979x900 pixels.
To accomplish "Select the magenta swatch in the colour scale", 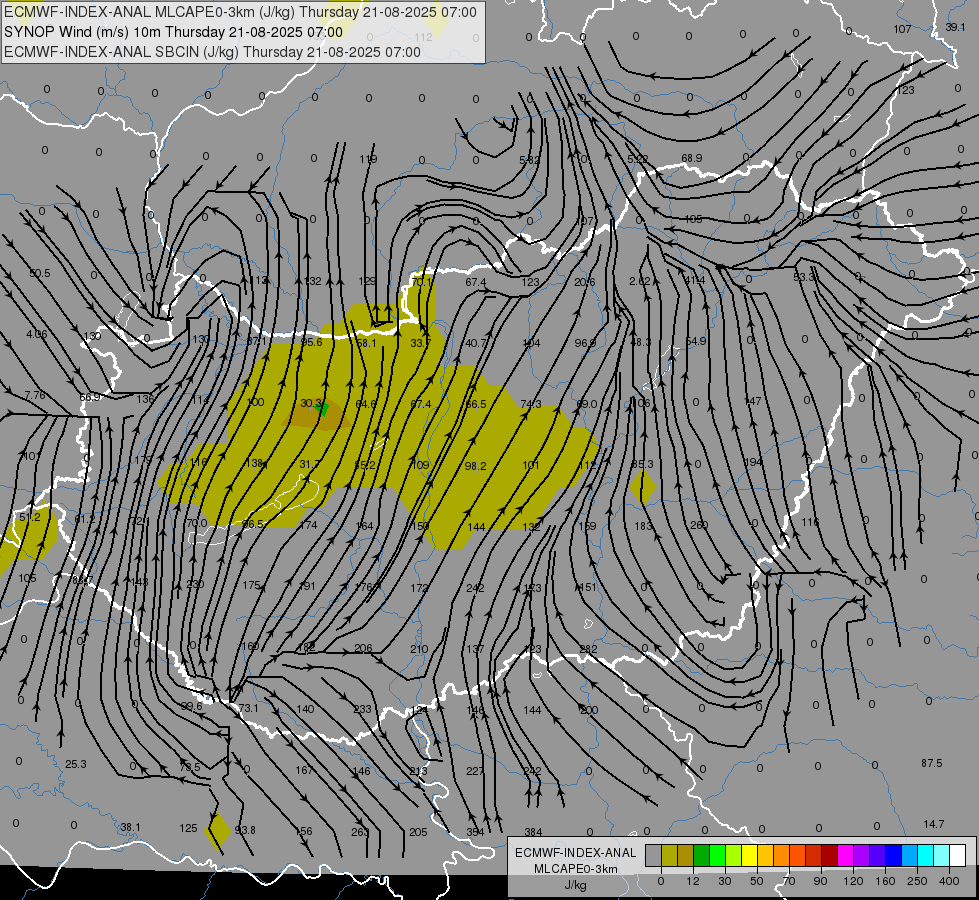I will 846,856.
